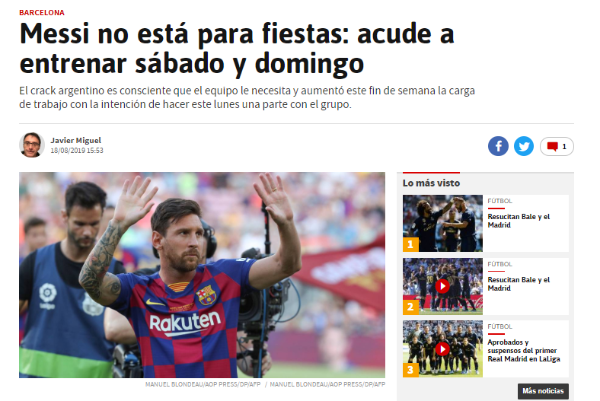Click the main Messi waving photo

[x=202, y=275]
